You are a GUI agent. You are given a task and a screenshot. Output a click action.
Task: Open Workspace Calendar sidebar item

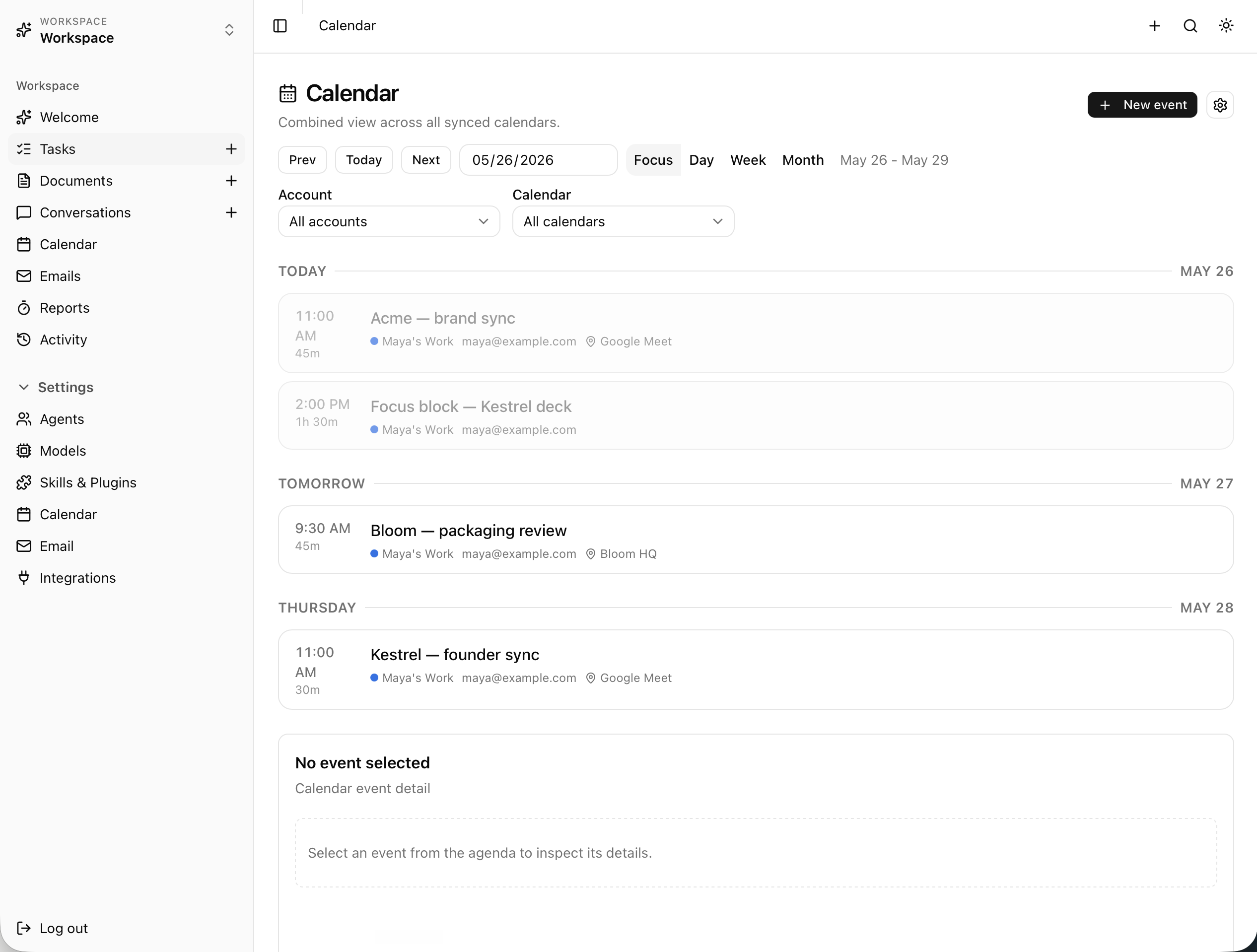click(126, 244)
